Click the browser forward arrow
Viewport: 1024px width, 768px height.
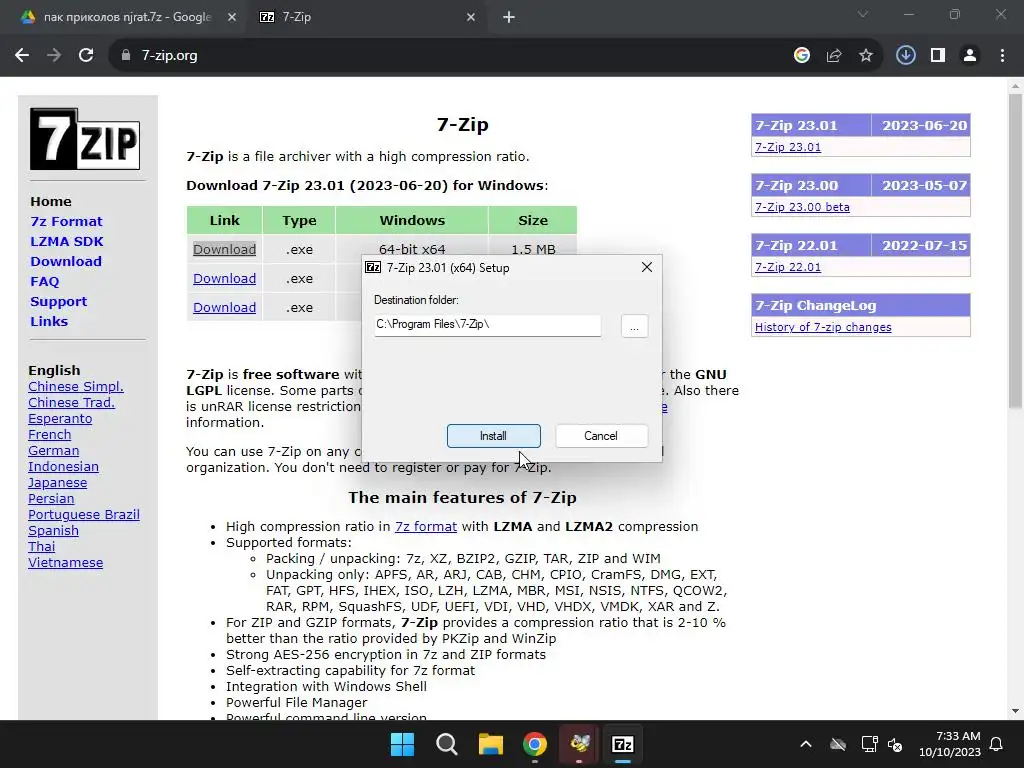coord(54,56)
